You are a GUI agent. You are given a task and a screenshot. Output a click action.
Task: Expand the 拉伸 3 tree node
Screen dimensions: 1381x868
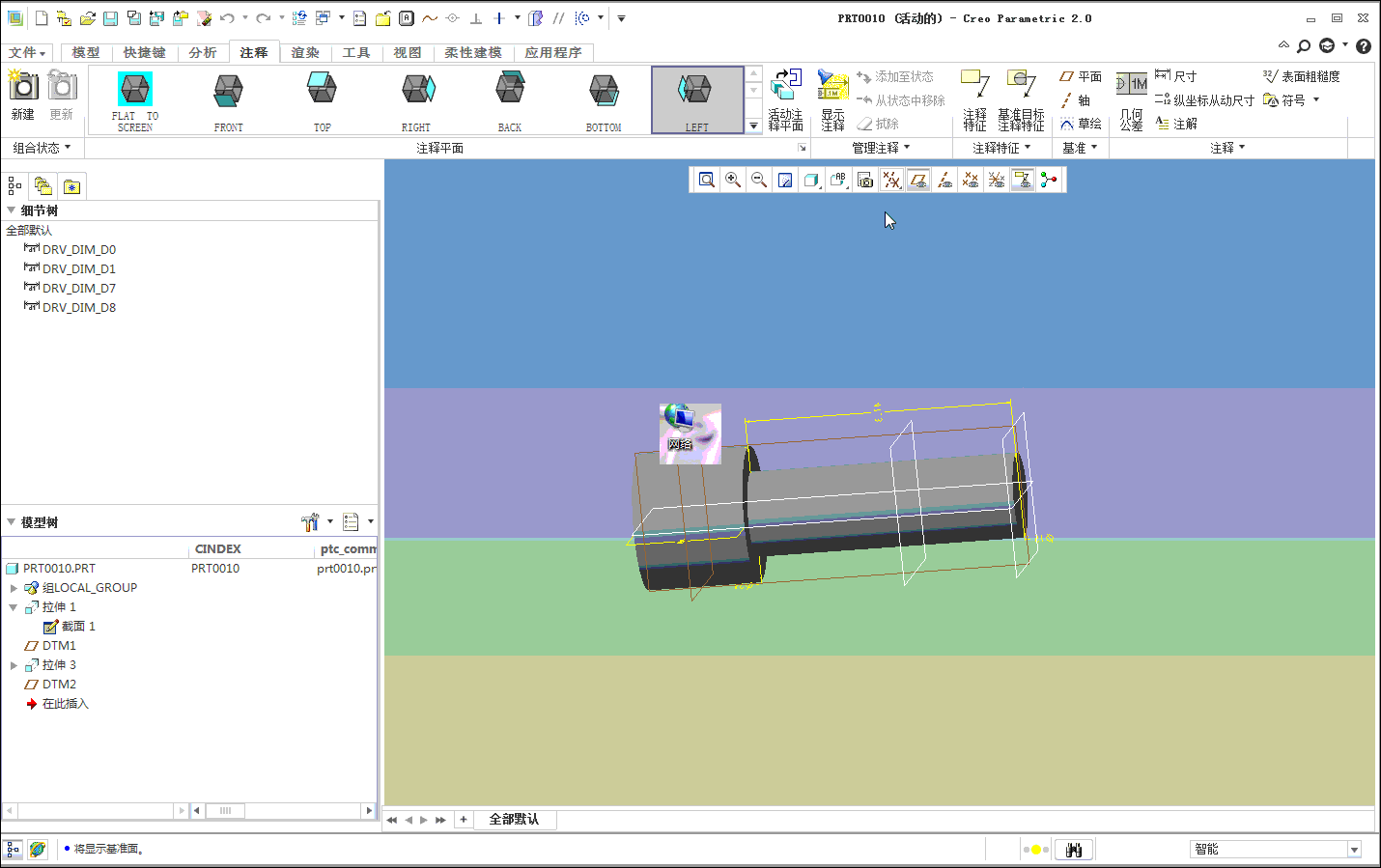pos(14,665)
